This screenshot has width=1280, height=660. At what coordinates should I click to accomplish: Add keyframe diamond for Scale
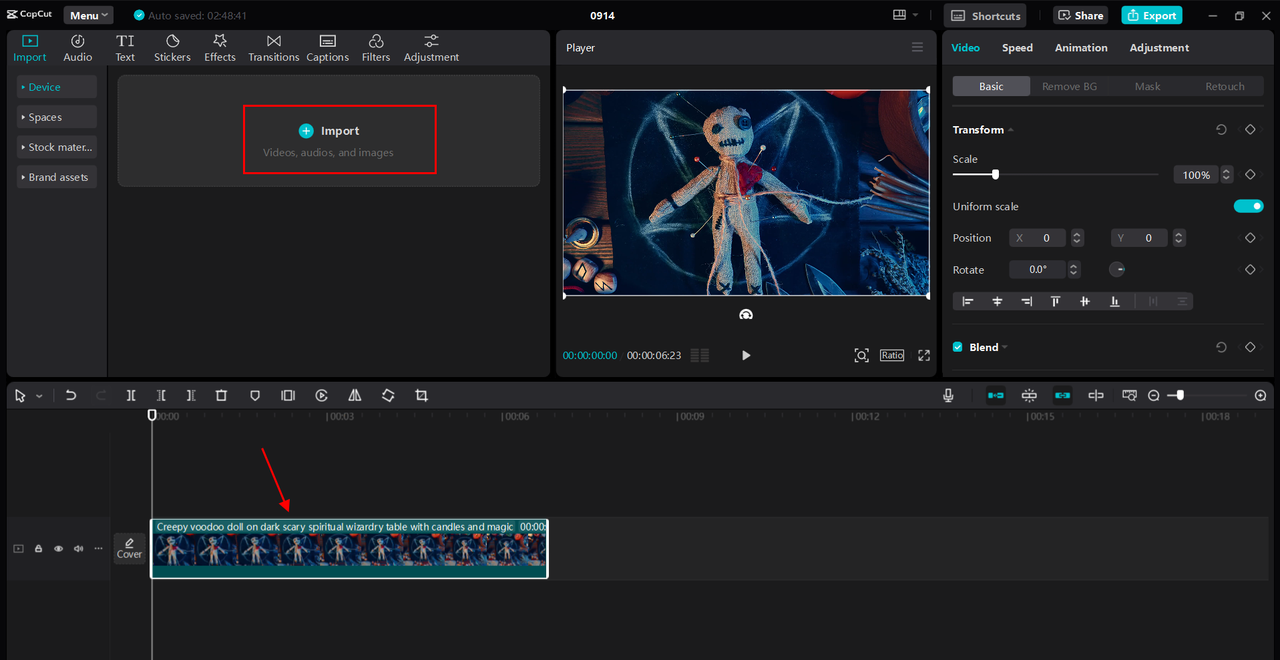point(1250,175)
